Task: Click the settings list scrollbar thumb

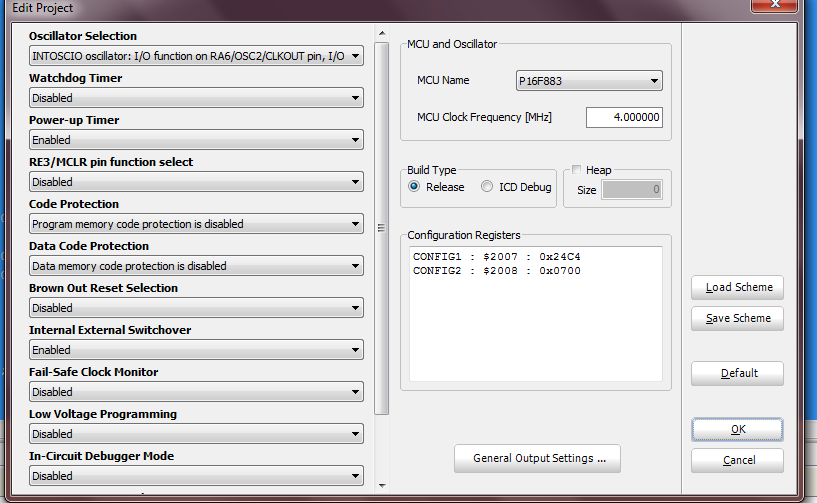Action: pyautogui.click(x=381, y=228)
